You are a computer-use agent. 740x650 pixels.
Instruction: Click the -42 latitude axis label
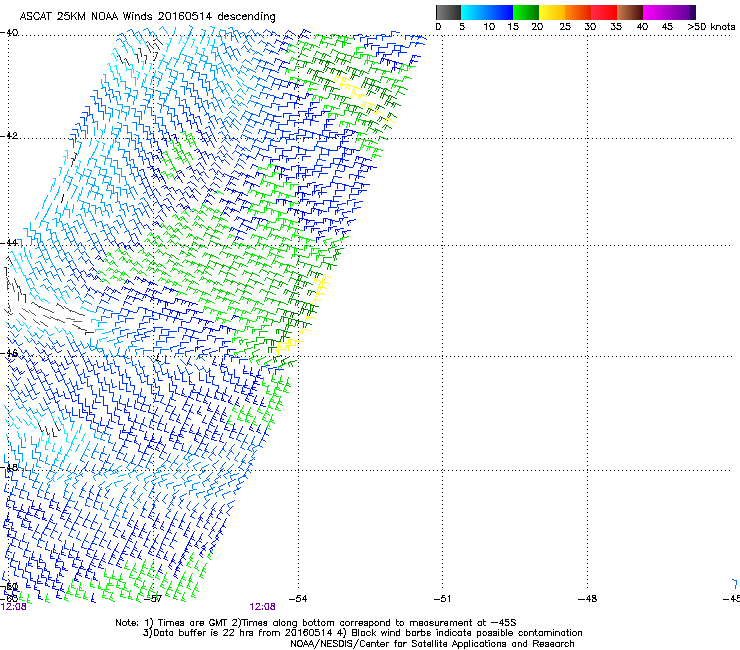(x=9, y=135)
